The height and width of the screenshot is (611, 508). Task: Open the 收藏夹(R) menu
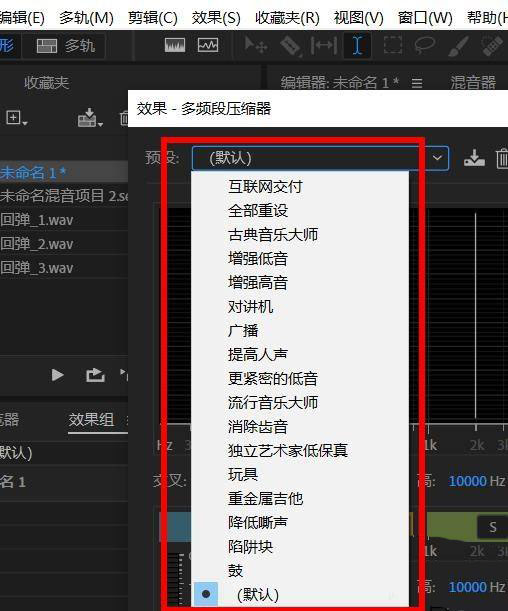[x=287, y=18]
